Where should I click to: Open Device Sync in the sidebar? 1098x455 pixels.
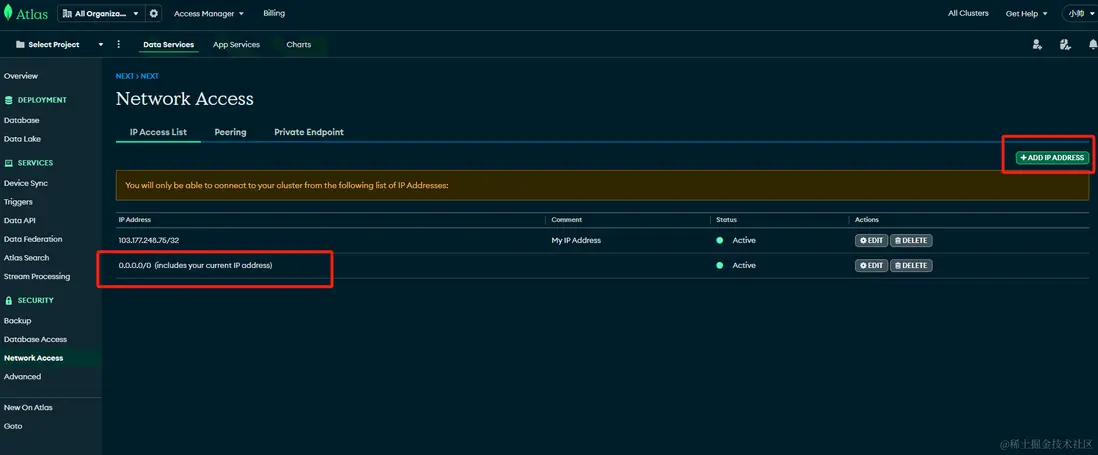click(26, 183)
